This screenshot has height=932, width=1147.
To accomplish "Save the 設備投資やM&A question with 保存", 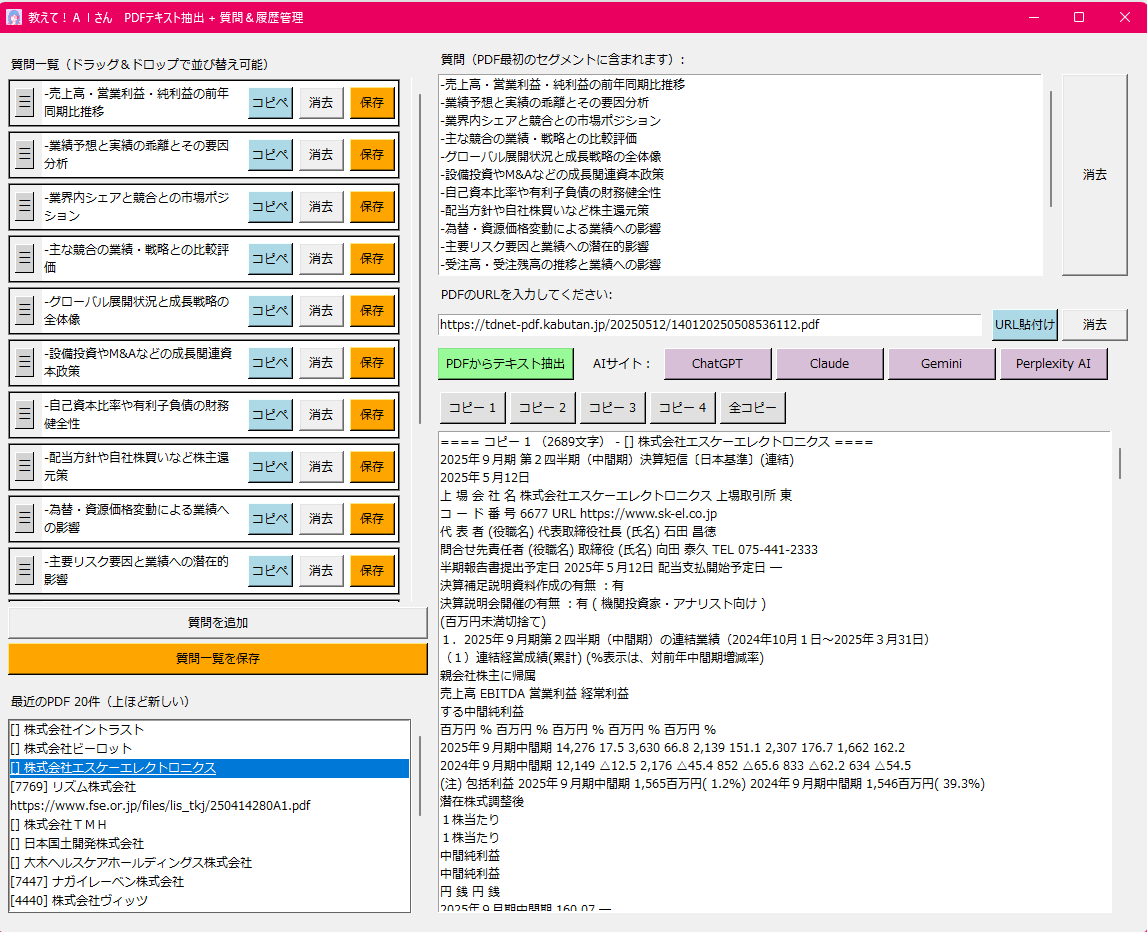I will click(372, 363).
